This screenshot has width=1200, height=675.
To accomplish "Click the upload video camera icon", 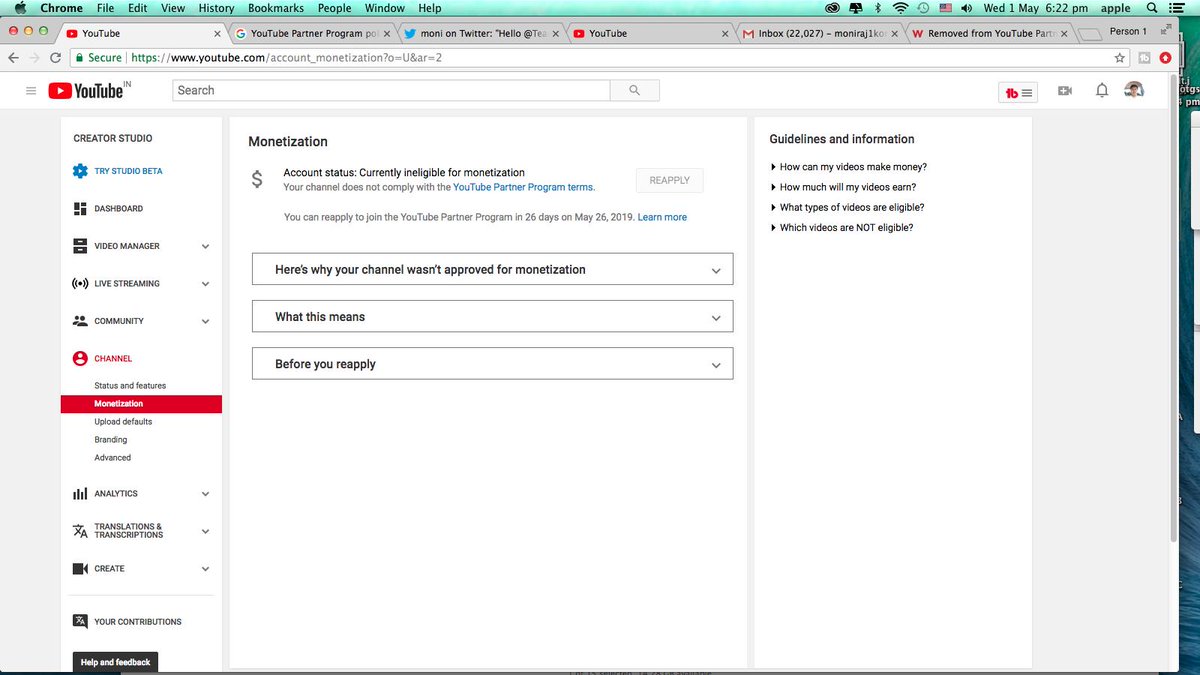I will click(x=1065, y=91).
